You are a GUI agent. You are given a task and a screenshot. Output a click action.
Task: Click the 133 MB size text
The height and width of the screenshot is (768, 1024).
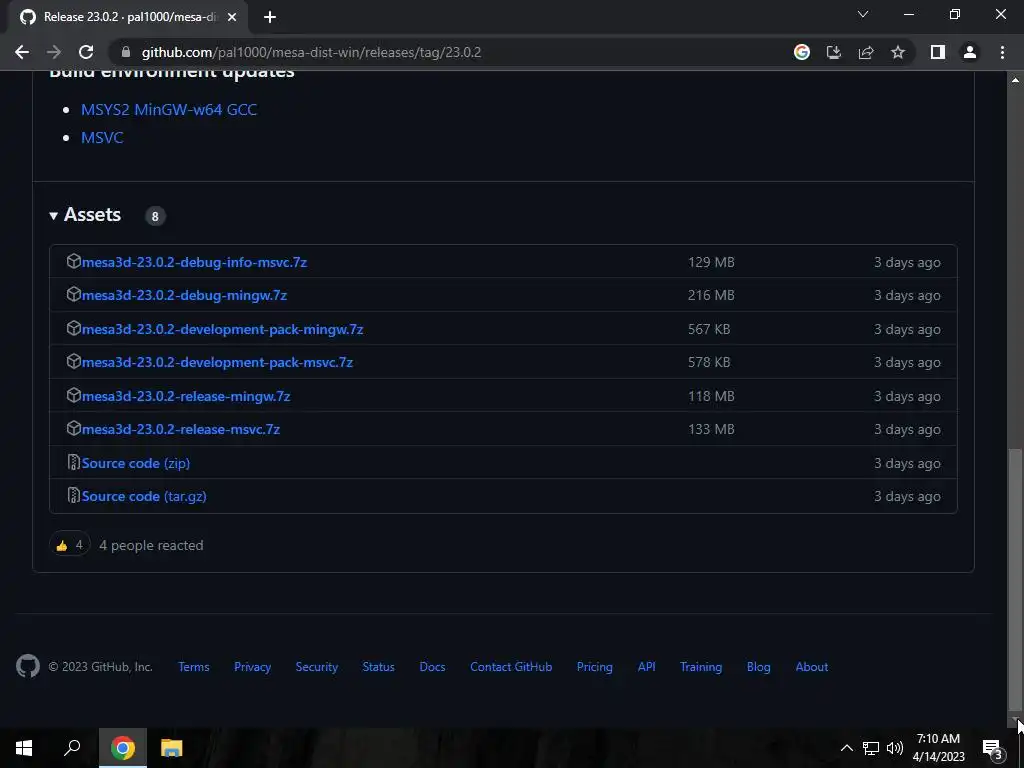[x=711, y=430]
